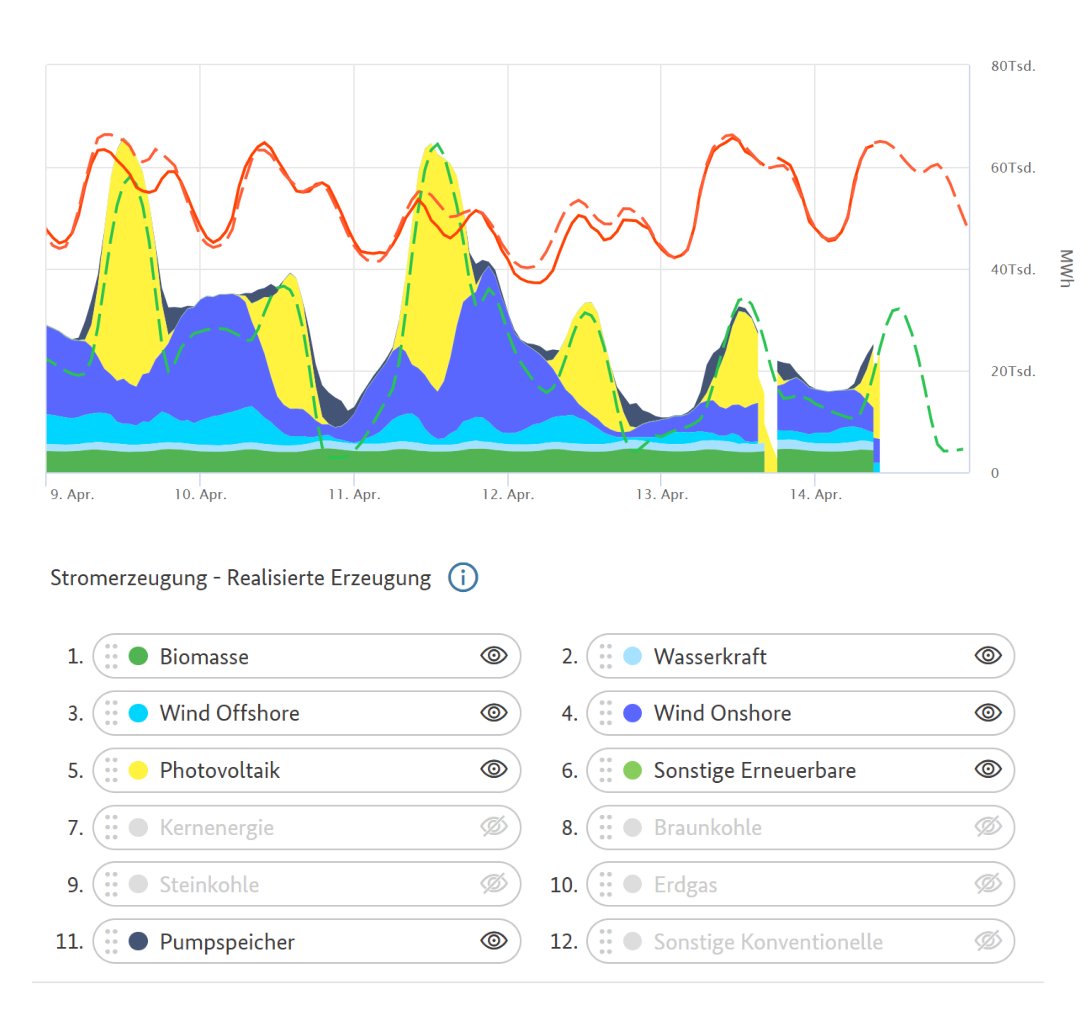Hide Pumpspeicher using its eye icon
The image size is (1092, 1022).
click(x=494, y=940)
